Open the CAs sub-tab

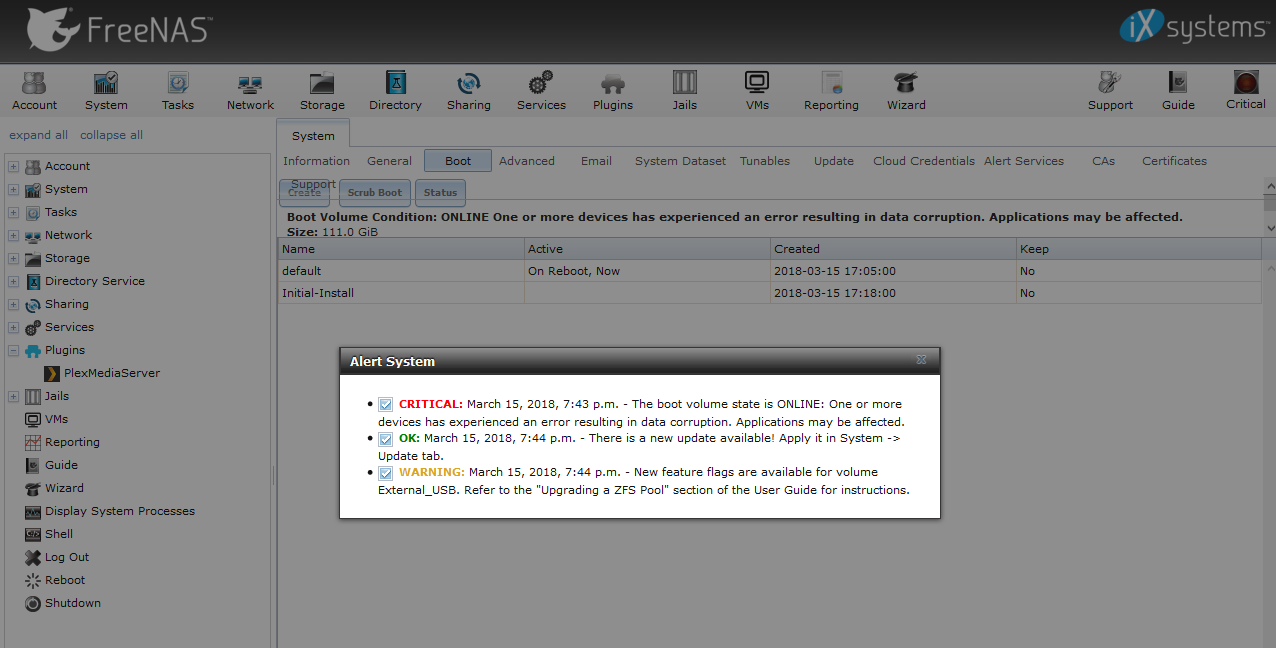pyautogui.click(x=1103, y=161)
